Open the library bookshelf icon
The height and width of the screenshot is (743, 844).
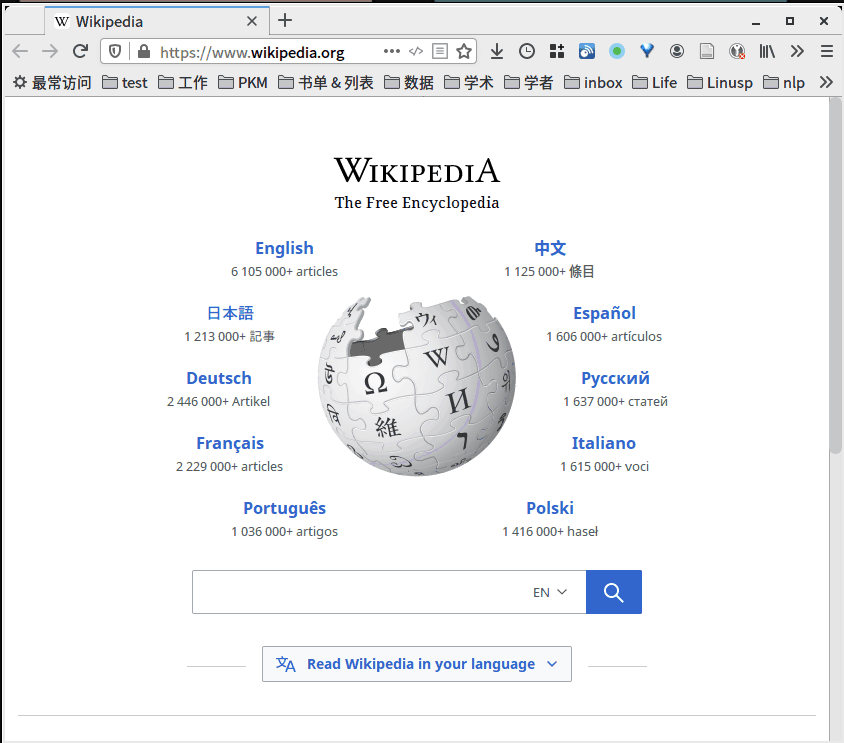[x=767, y=51]
